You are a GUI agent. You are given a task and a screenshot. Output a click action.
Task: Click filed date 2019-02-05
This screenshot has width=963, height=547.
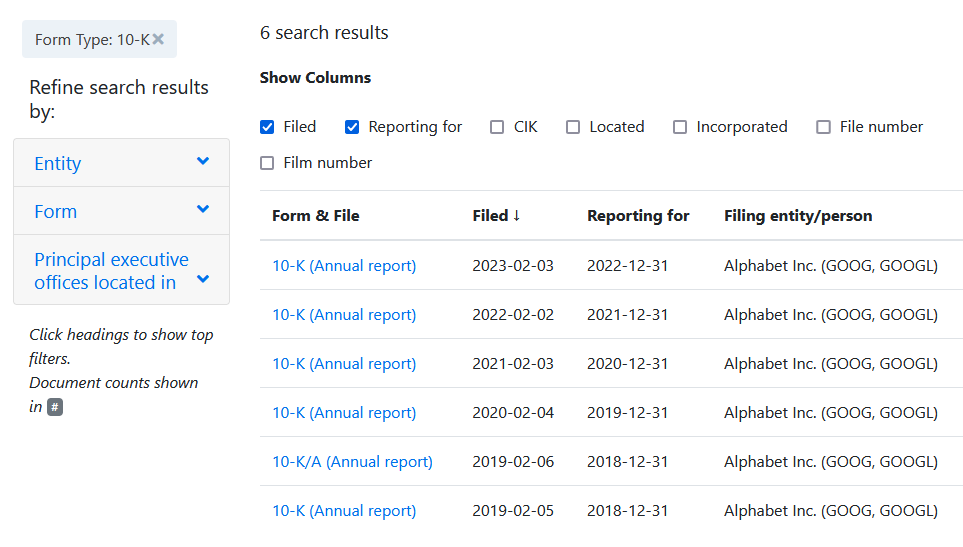513,511
